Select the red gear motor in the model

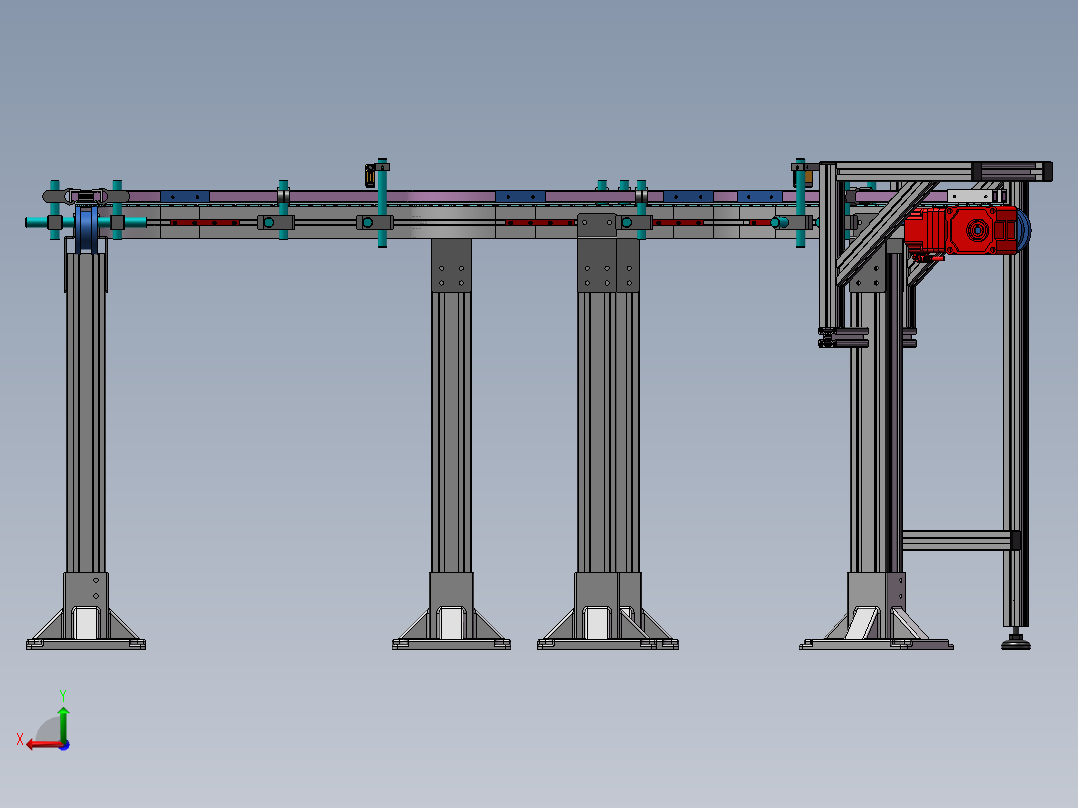click(x=960, y=230)
